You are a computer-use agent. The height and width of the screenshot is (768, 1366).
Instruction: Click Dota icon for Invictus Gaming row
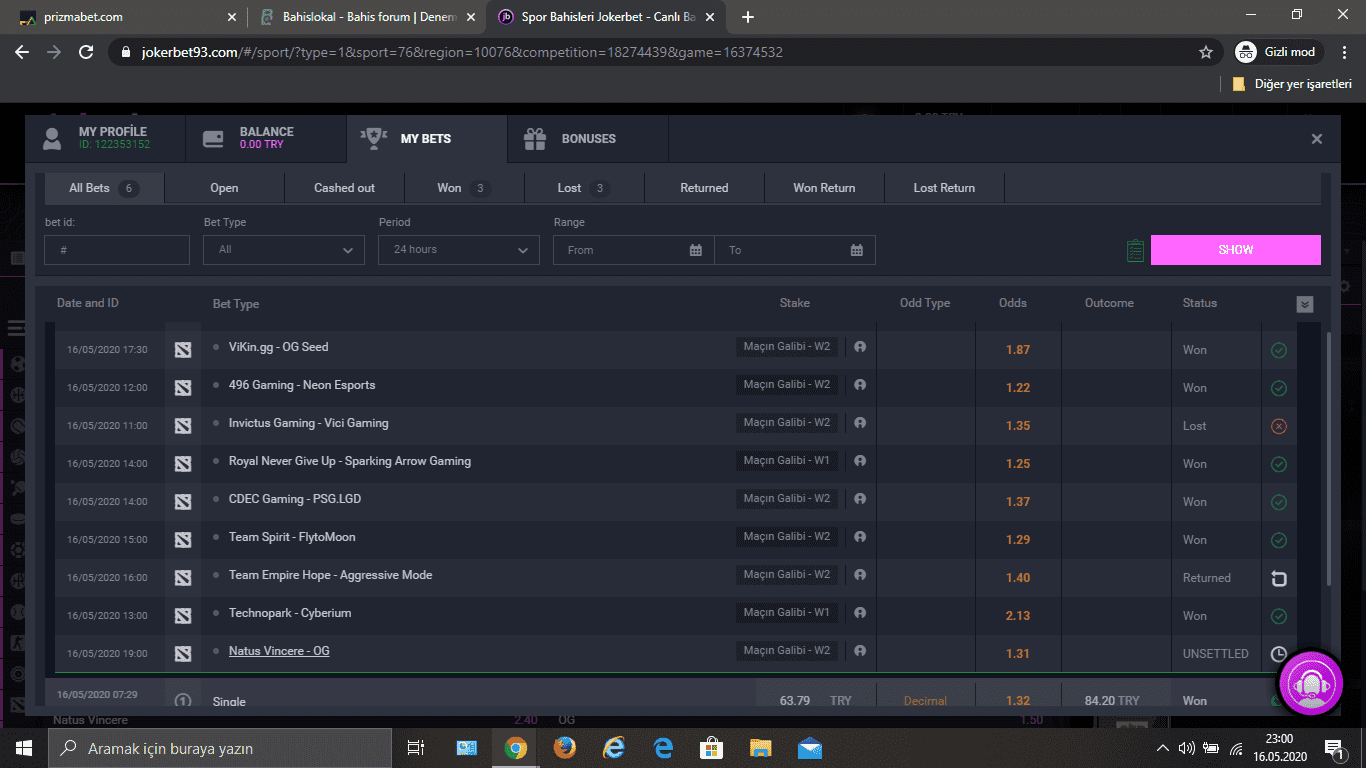pos(182,425)
